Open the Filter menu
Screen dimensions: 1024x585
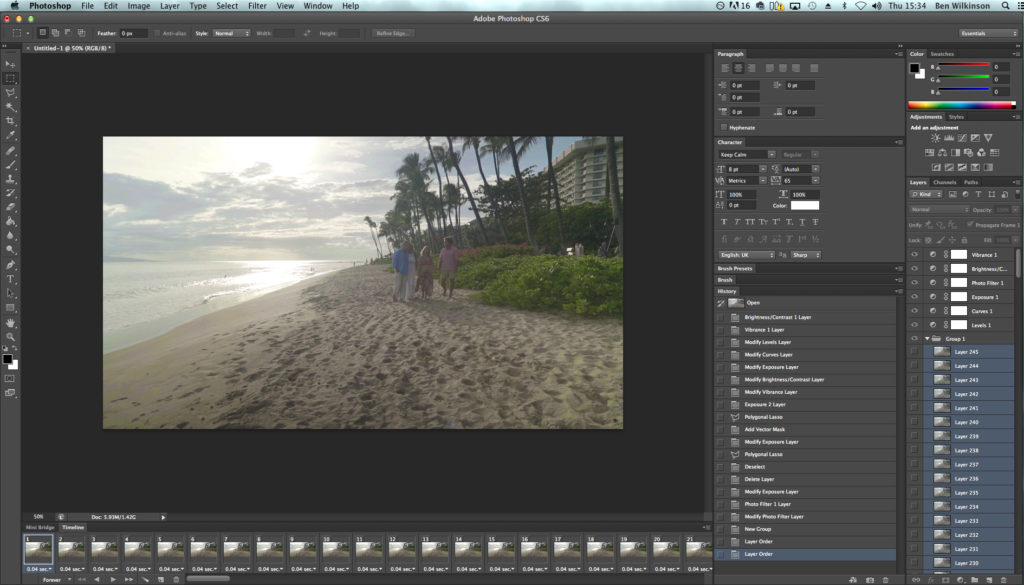[257, 6]
